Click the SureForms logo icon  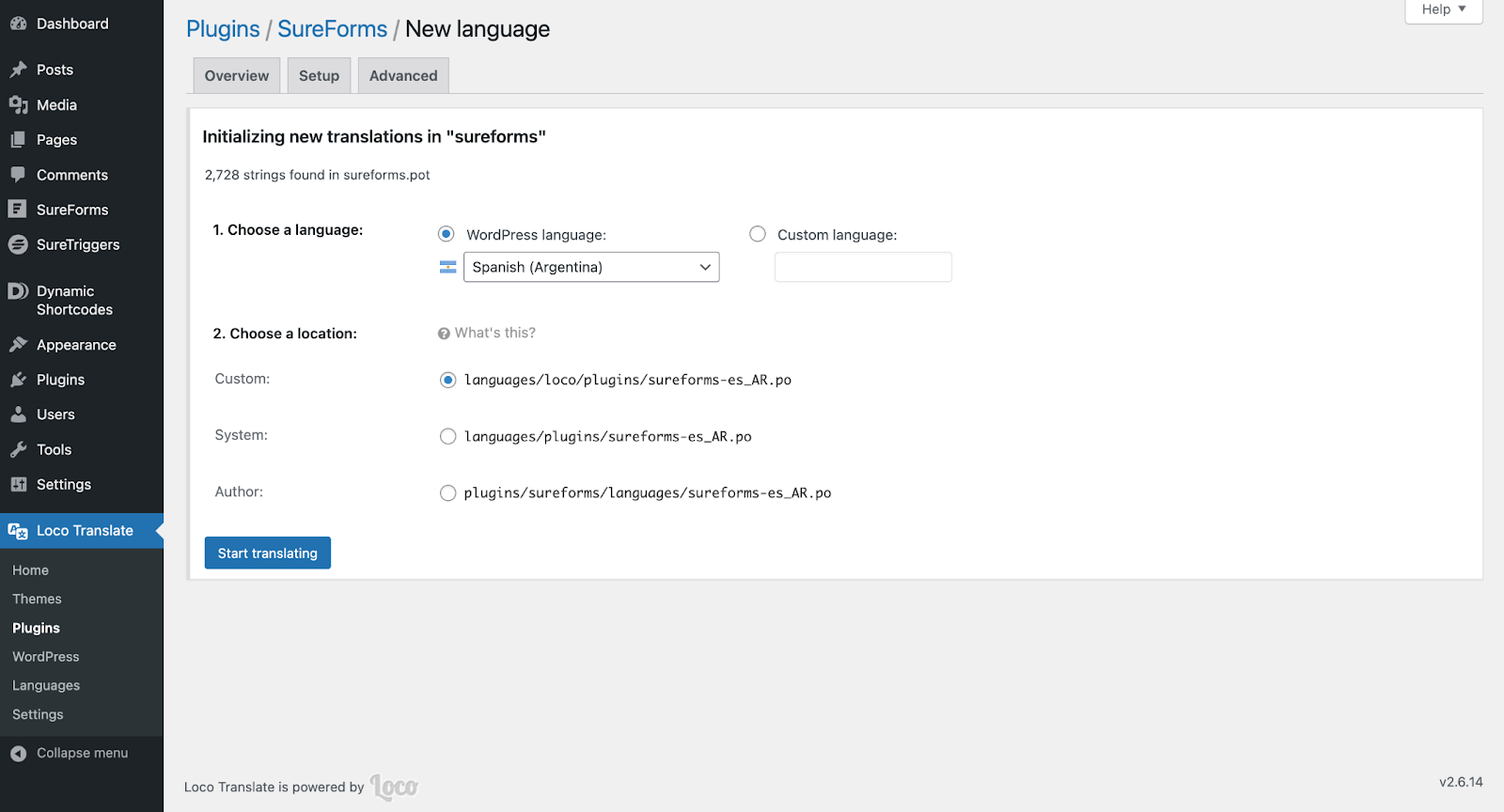tap(18, 210)
